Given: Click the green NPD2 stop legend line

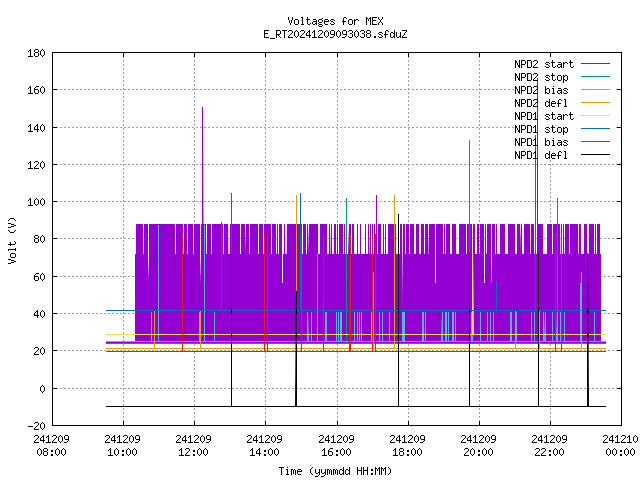Looking at the screenshot, I should point(595,77).
